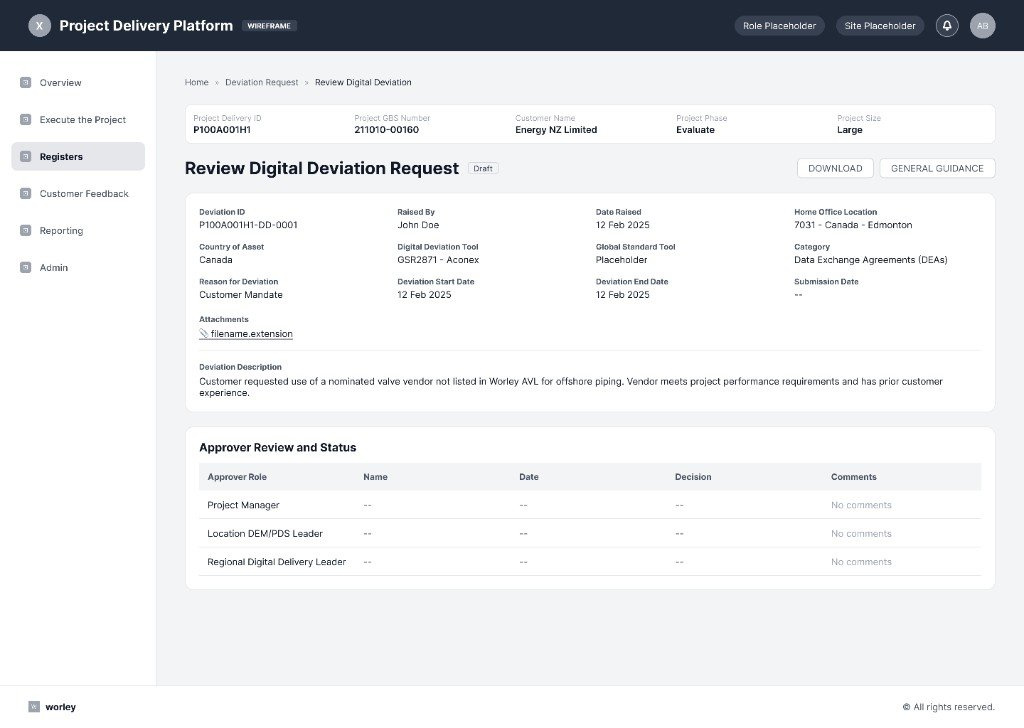The image size is (1024, 728).
Task: Click the GSR2871 - Aconex value
Action: tap(438, 260)
